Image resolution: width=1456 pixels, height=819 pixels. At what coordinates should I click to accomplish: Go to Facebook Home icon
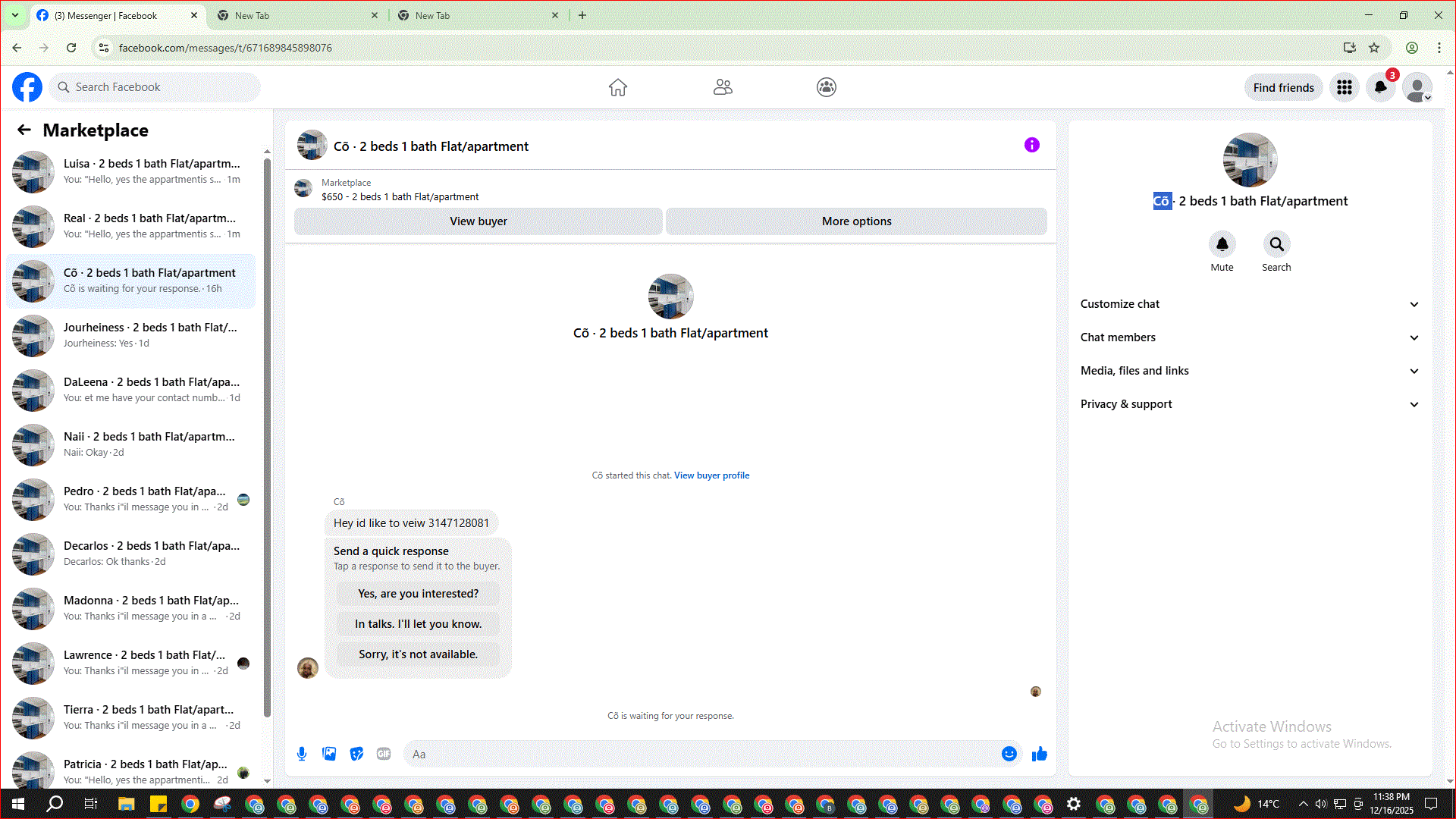[618, 87]
